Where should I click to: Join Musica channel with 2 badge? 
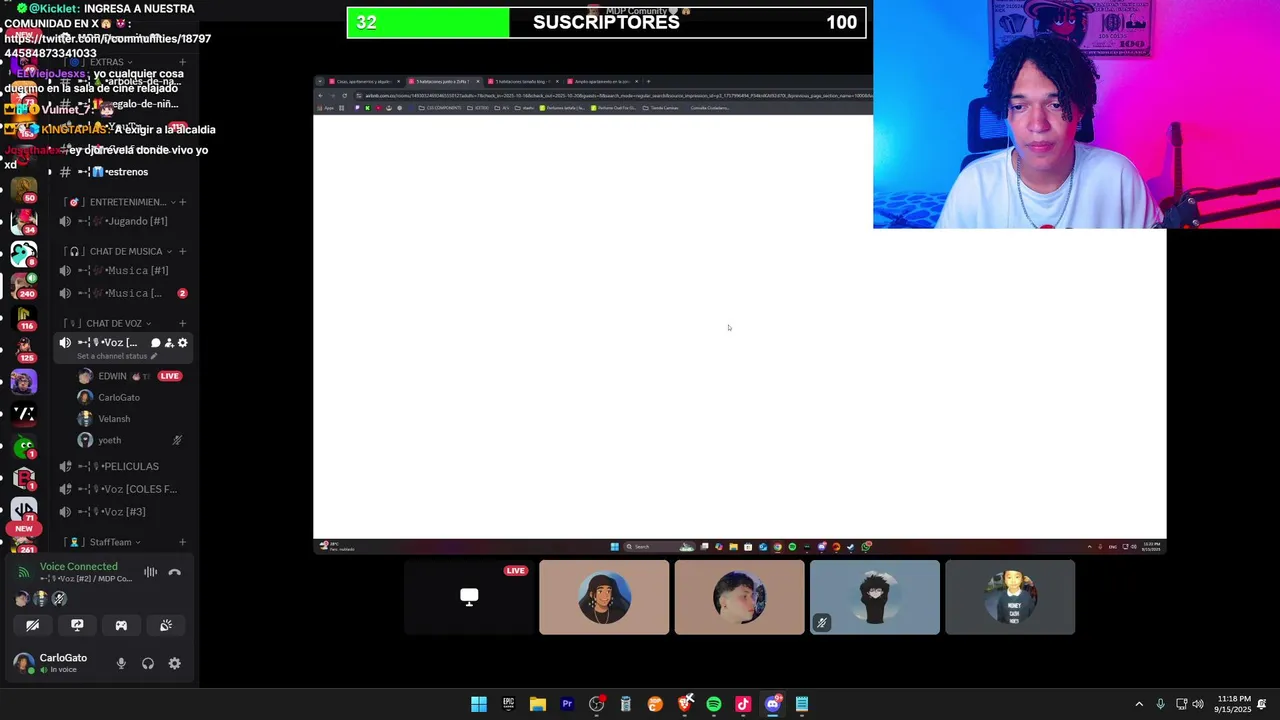[123, 293]
